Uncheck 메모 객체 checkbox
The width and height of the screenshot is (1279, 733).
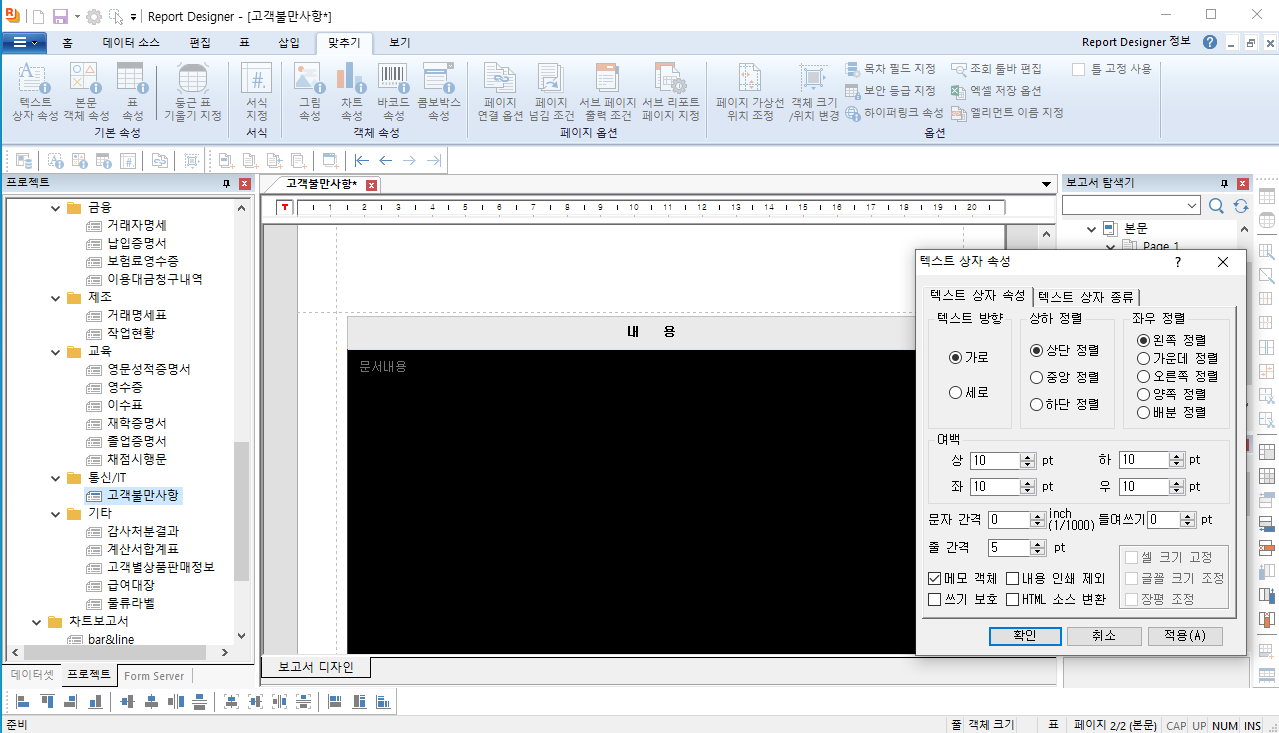coord(935,578)
